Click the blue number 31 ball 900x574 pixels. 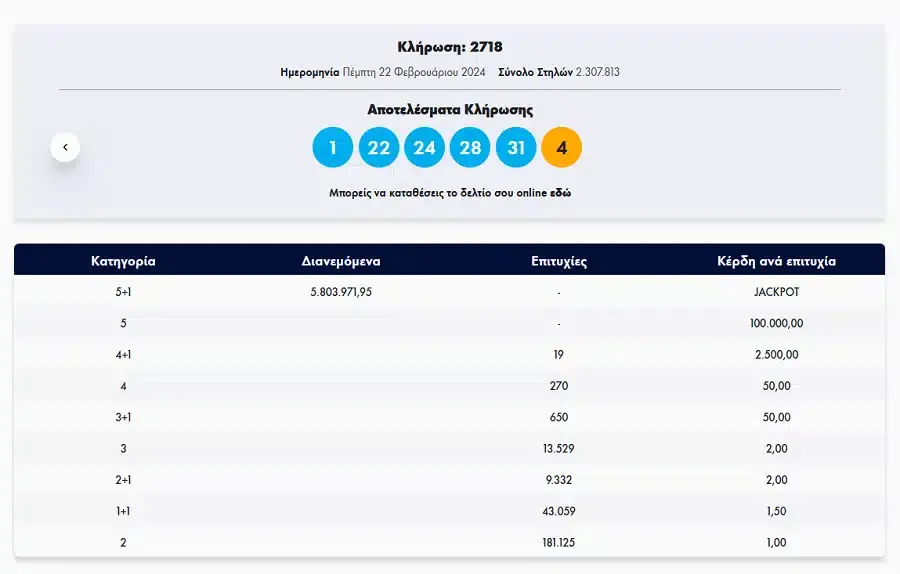[516, 148]
